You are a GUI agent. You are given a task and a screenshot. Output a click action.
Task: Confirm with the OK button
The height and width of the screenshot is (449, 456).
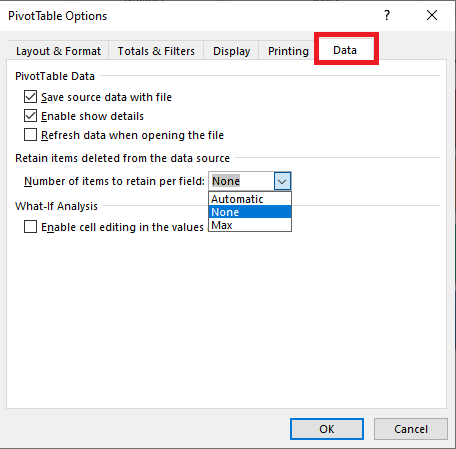(327, 429)
